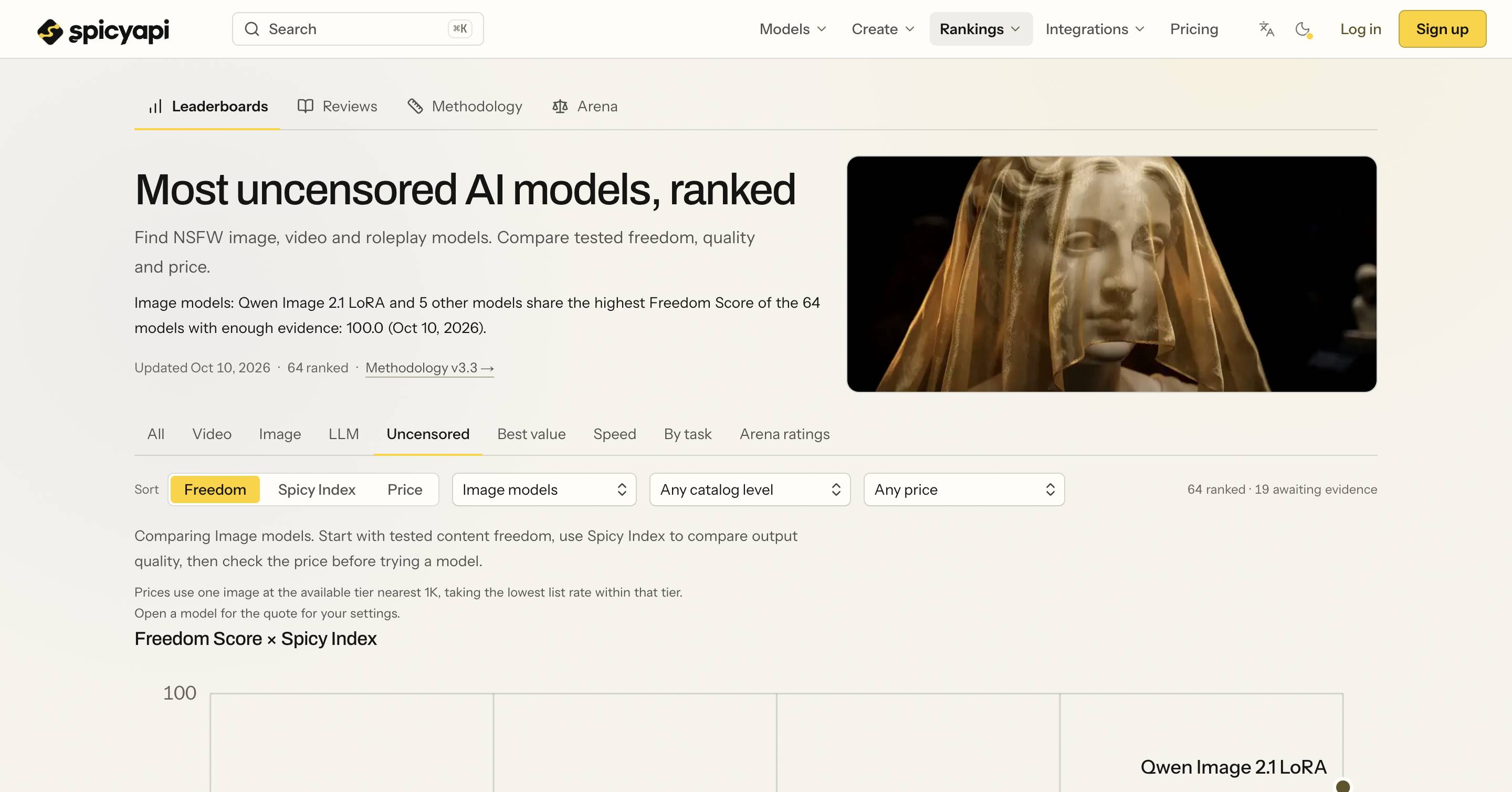Sort by Freedom
This screenshot has height=792, width=1512.
pyautogui.click(x=215, y=489)
